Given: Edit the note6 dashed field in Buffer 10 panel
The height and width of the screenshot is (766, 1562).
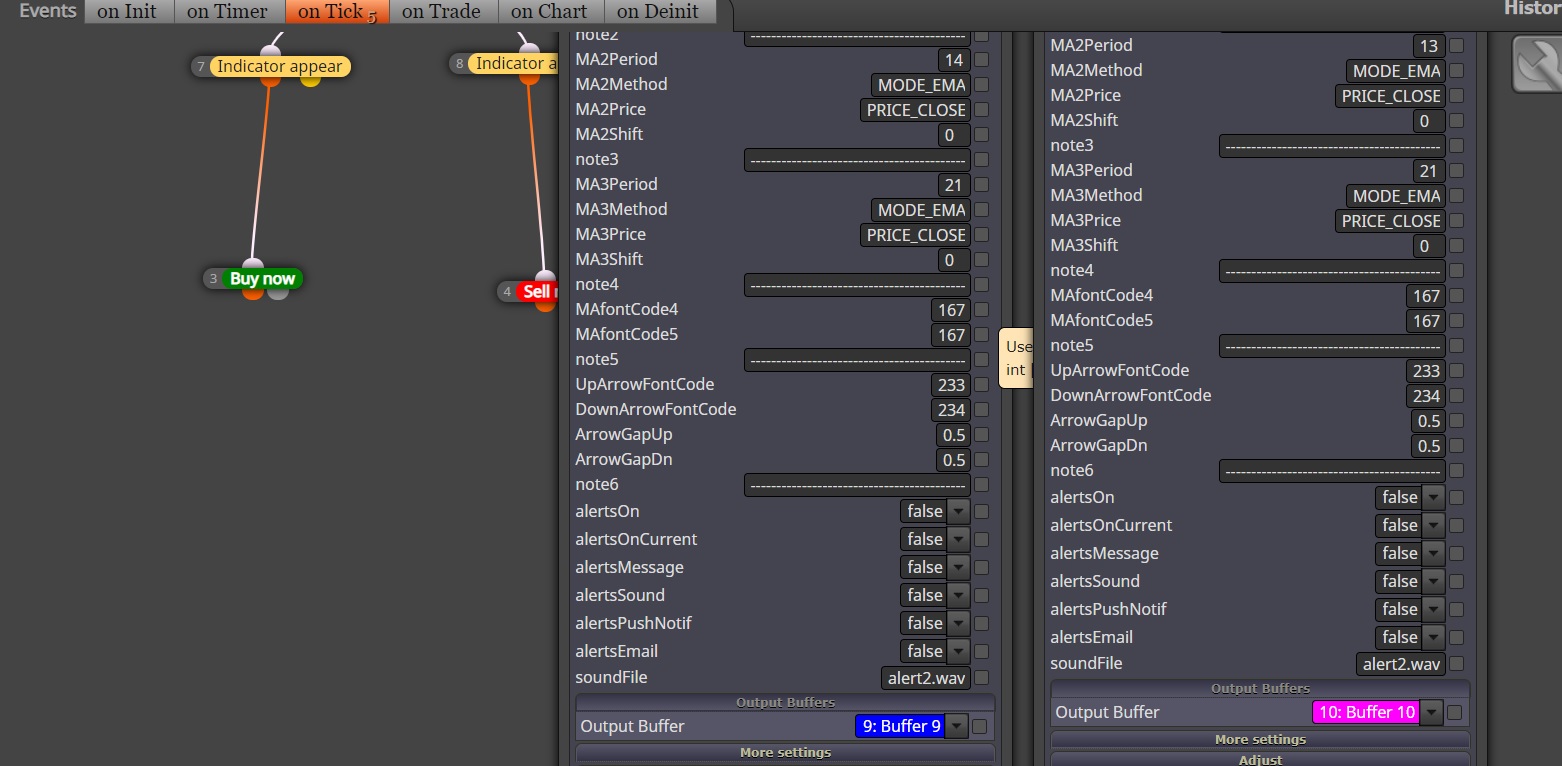Looking at the screenshot, I should click(1332, 471).
